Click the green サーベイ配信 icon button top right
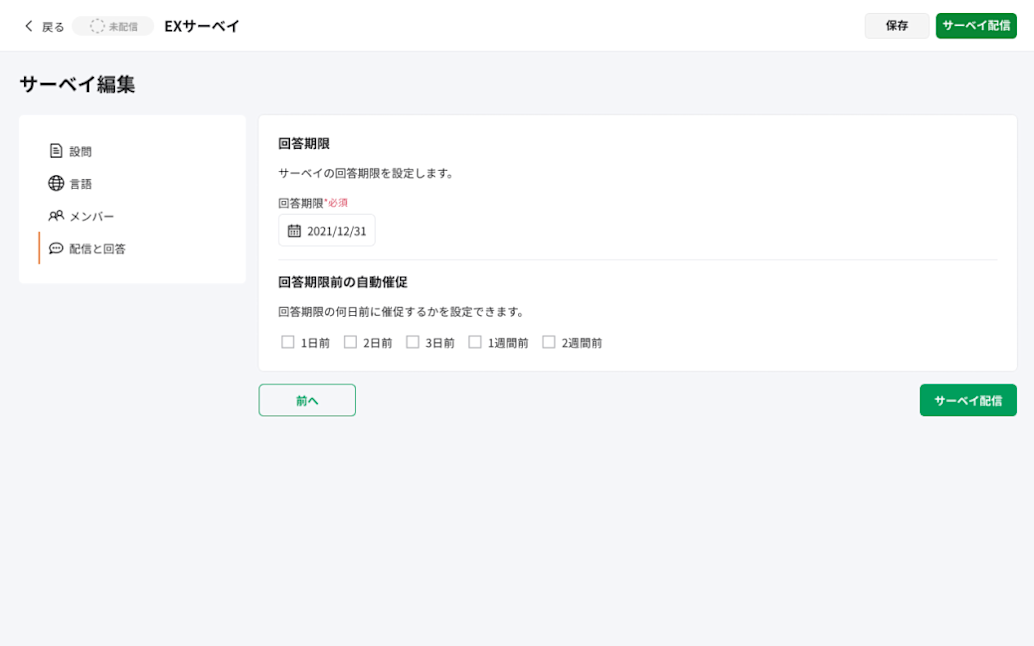This screenshot has height=646, width=1034. [x=975, y=26]
